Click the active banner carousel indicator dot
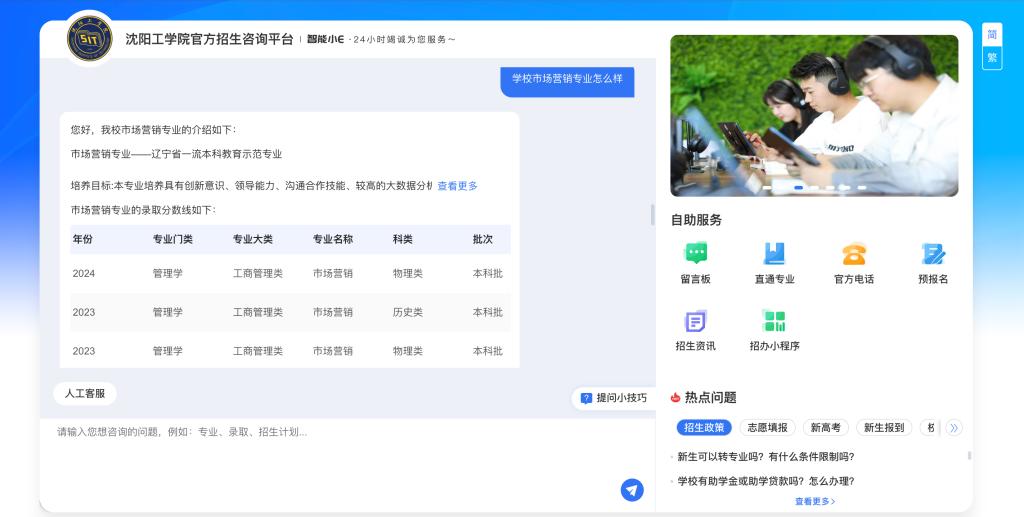 pyautogui.click(x=799, y=187)
